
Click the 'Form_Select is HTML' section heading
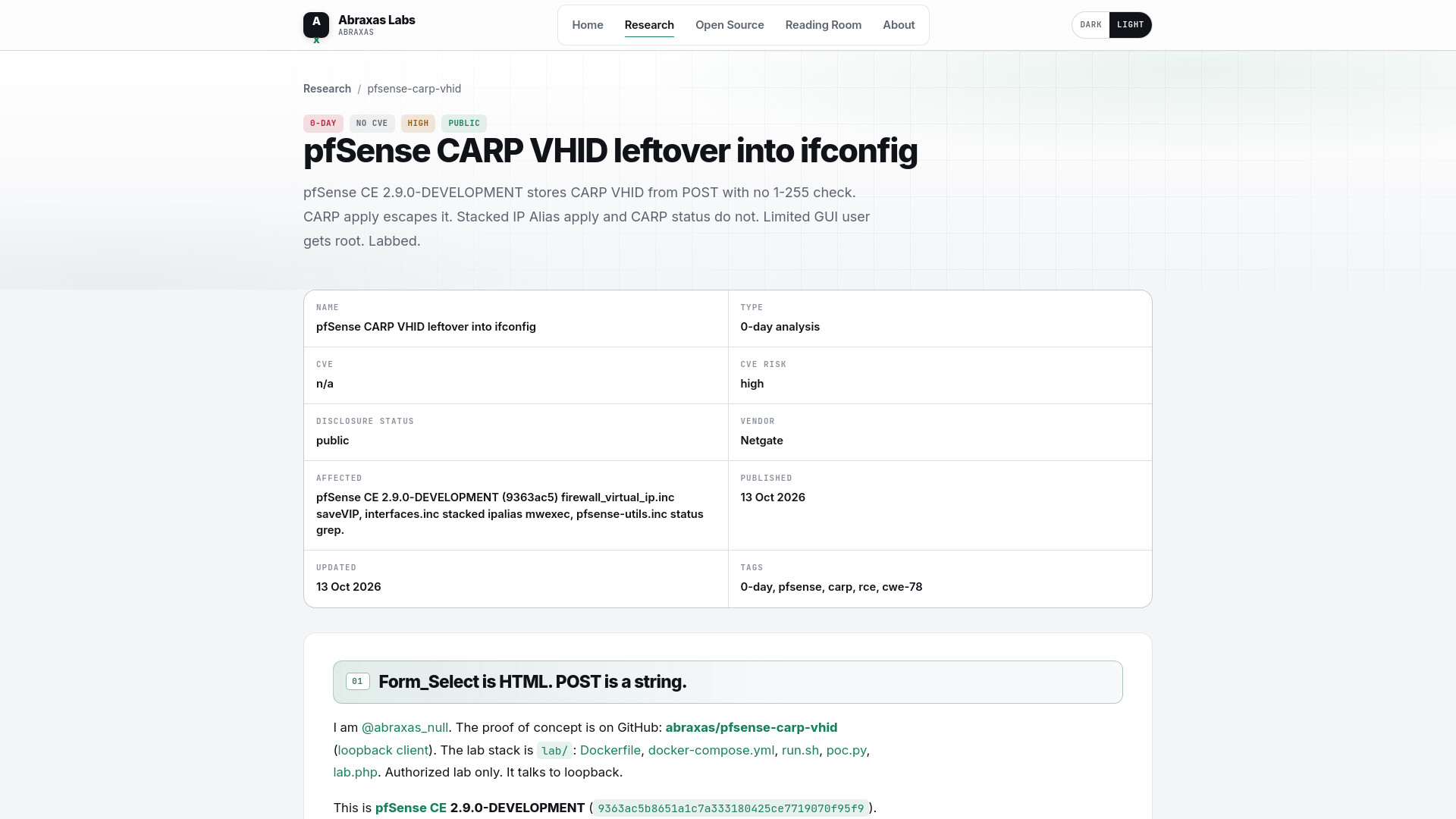(532, 682)
